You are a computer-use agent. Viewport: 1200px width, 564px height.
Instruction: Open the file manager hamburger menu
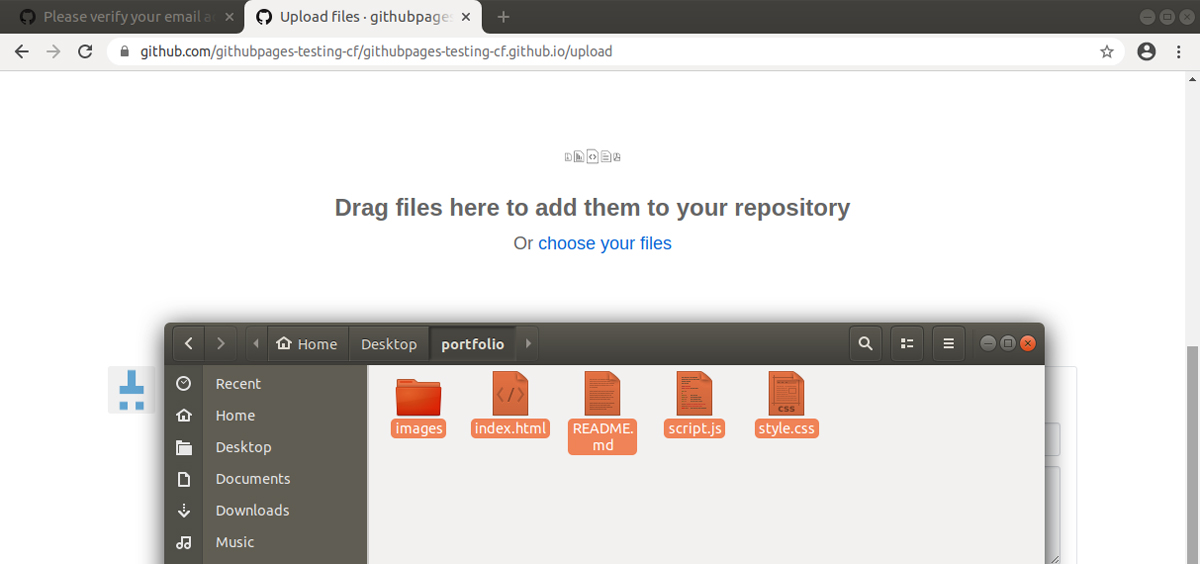(x=949, y=344)
